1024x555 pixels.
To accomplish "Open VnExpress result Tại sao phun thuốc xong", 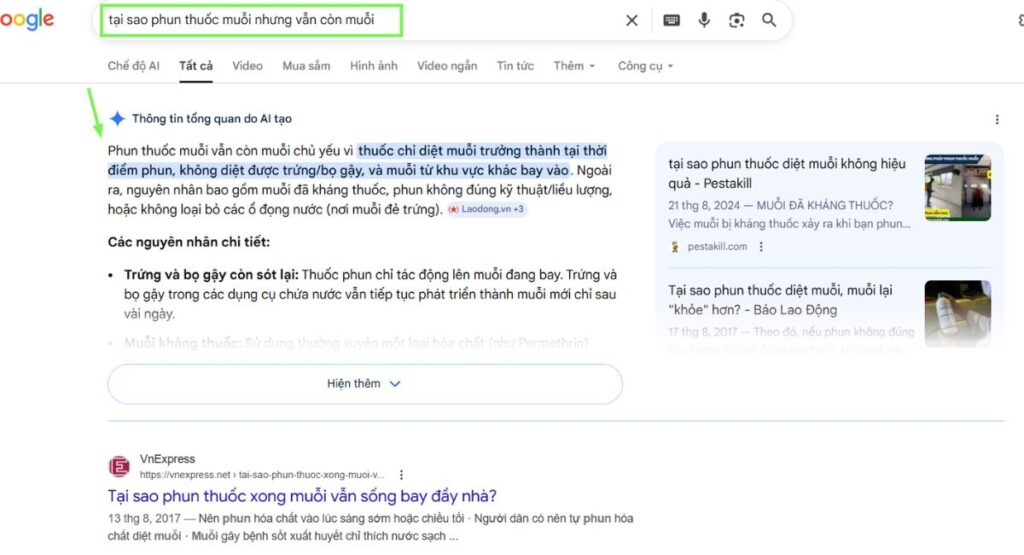I will (302, 496).
